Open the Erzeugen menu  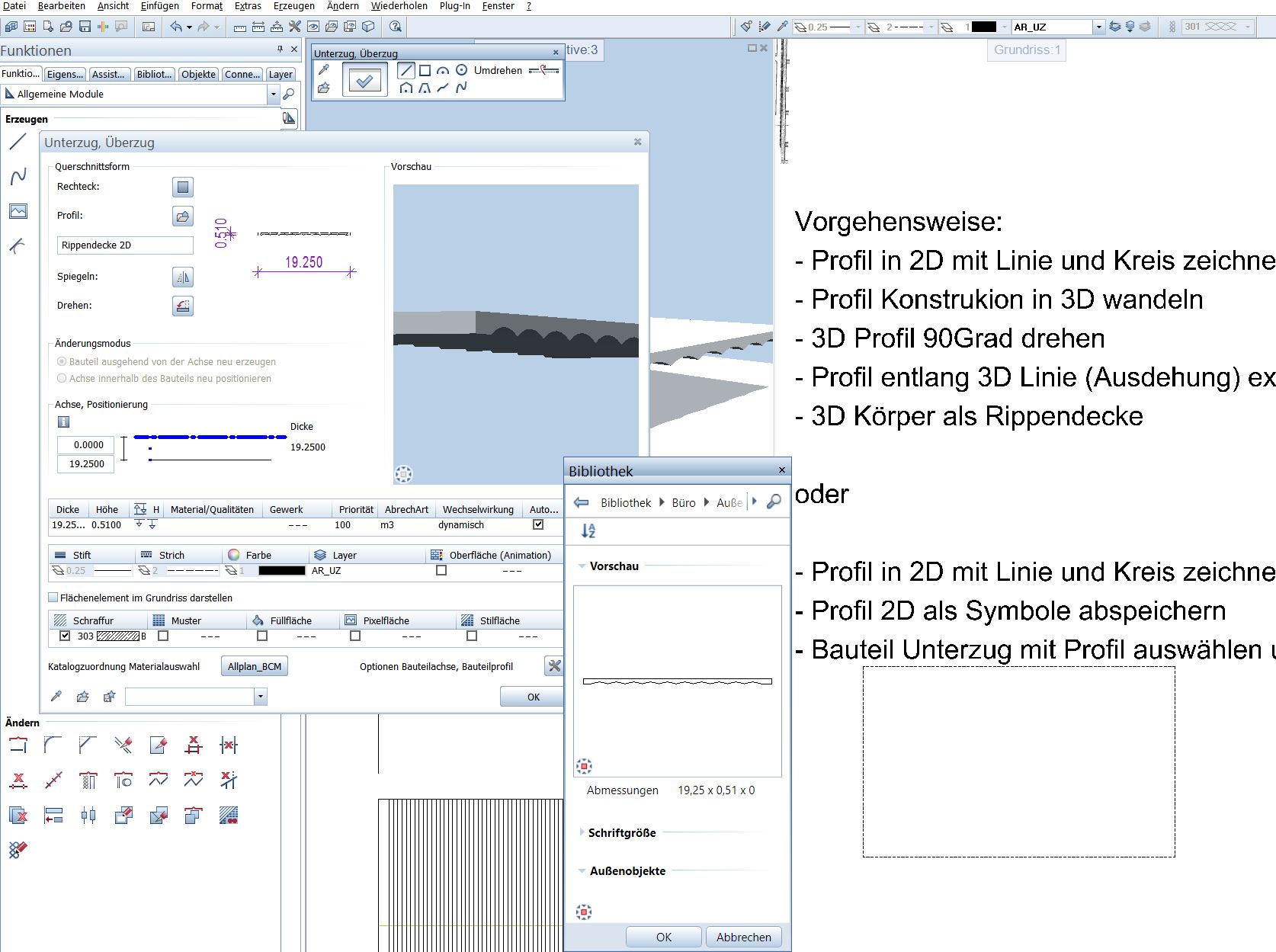pyautogui.click(x=294, y=6)
